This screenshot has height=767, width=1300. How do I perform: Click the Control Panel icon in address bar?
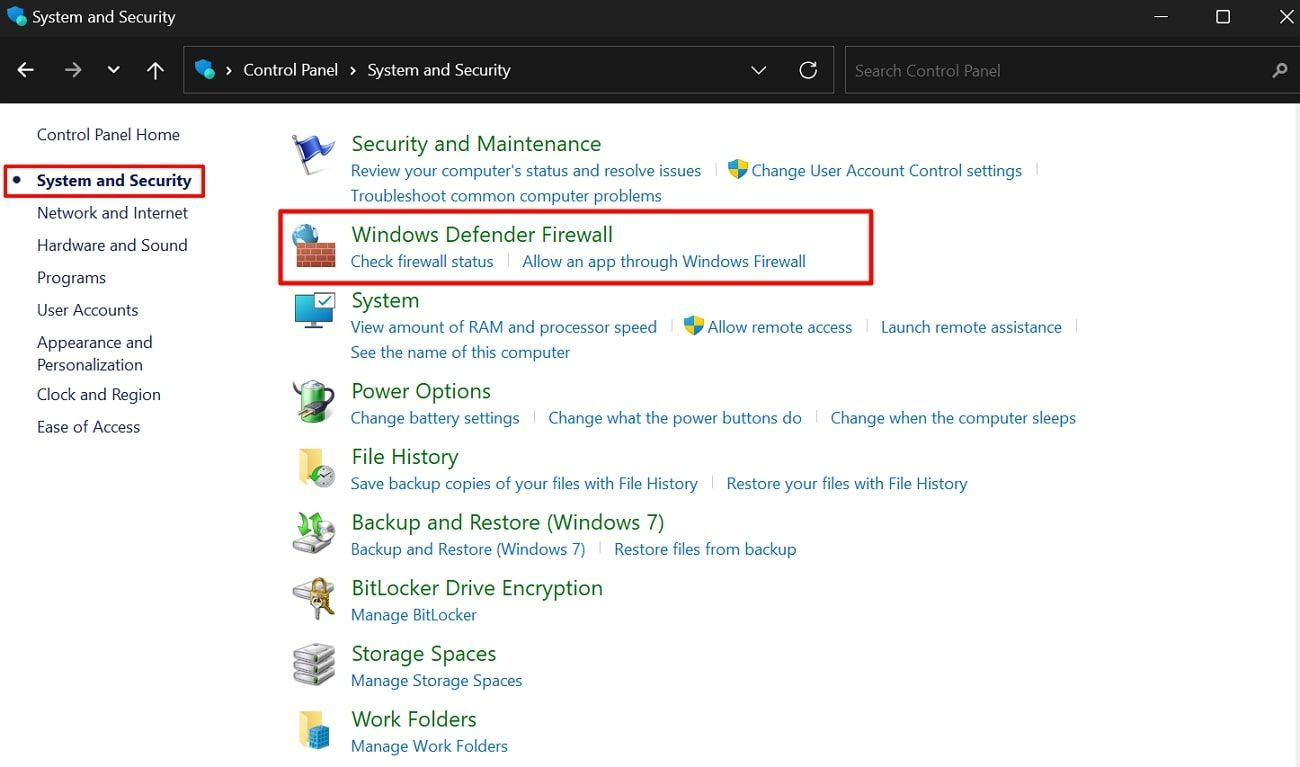(x=205, y=69)
